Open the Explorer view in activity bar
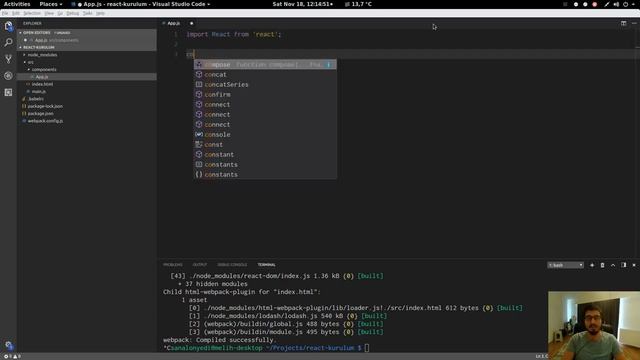Image resolution: width=640 pixels, height=360 pixels. (x=8, y=27)
